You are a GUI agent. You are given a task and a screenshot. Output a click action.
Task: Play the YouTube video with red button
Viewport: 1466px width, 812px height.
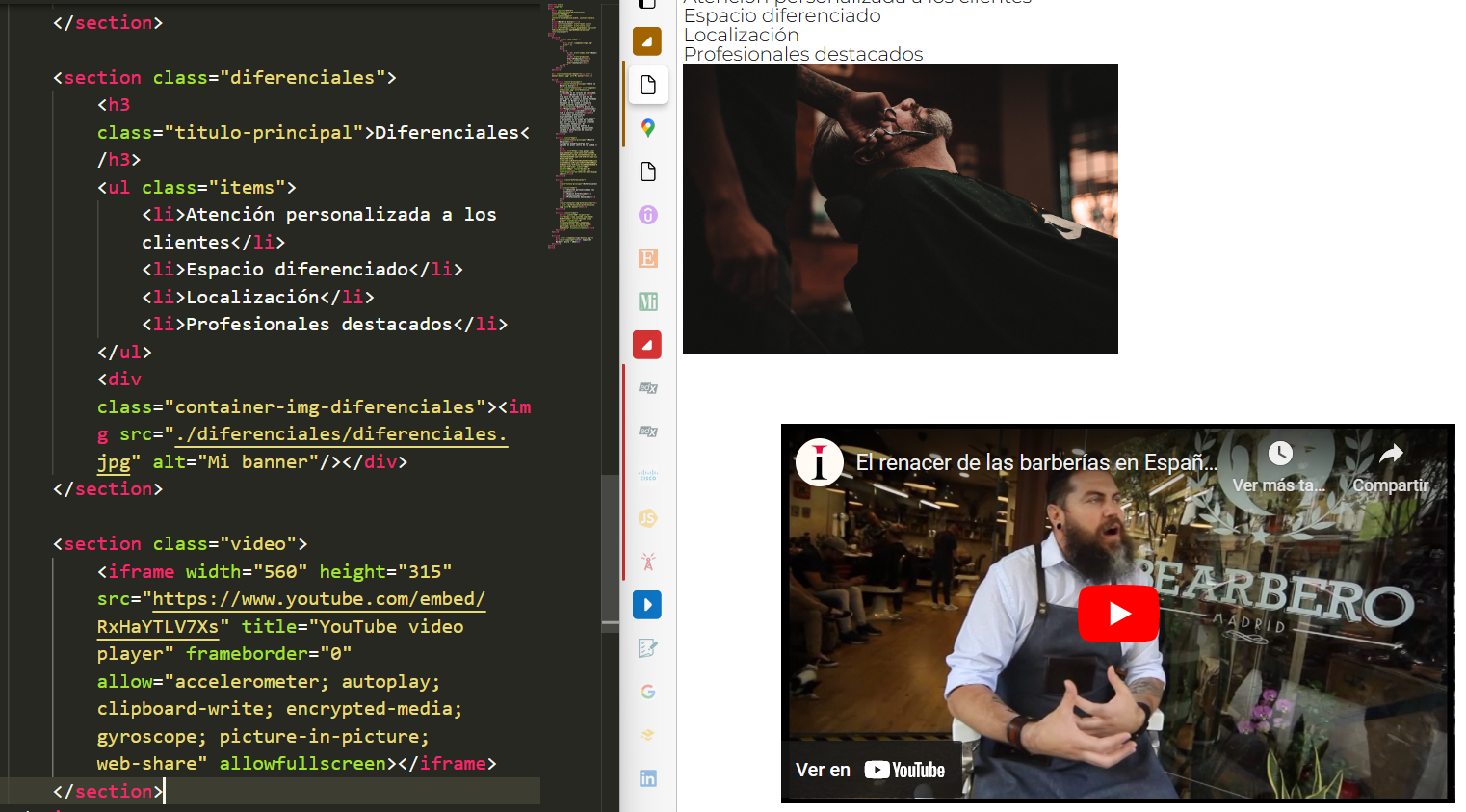coord(1118,614)
